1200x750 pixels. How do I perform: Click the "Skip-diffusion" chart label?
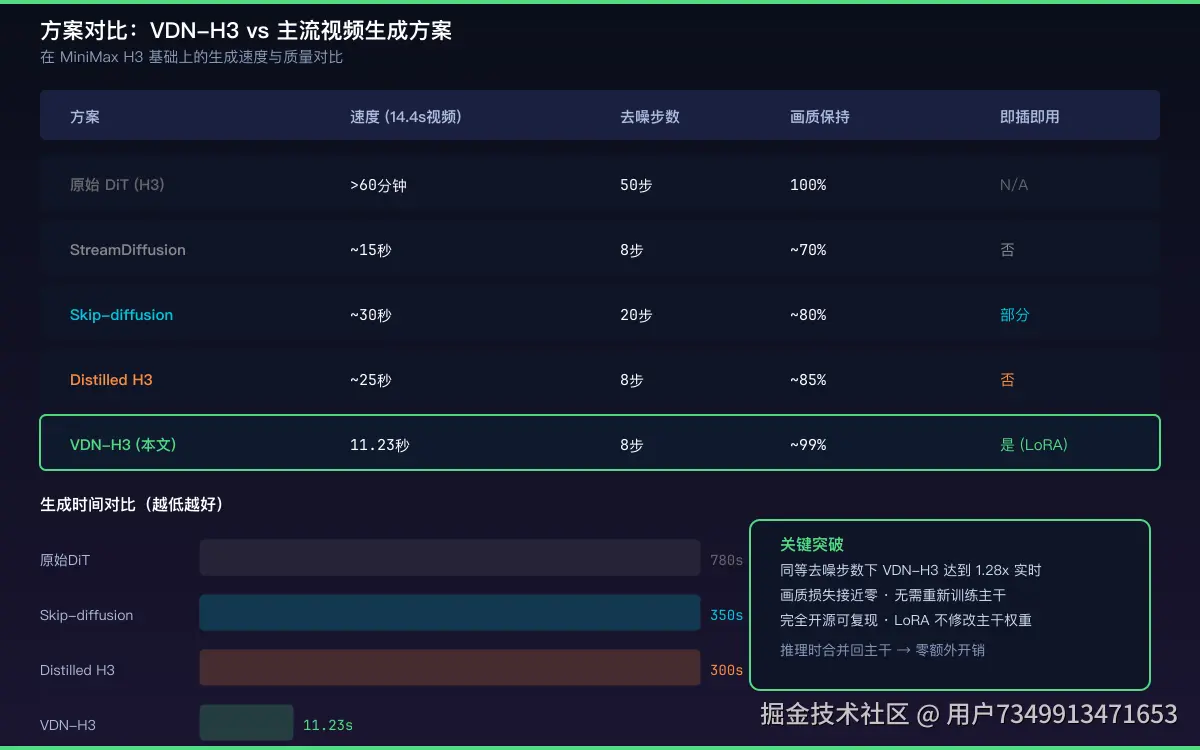[x=86, y=615]
